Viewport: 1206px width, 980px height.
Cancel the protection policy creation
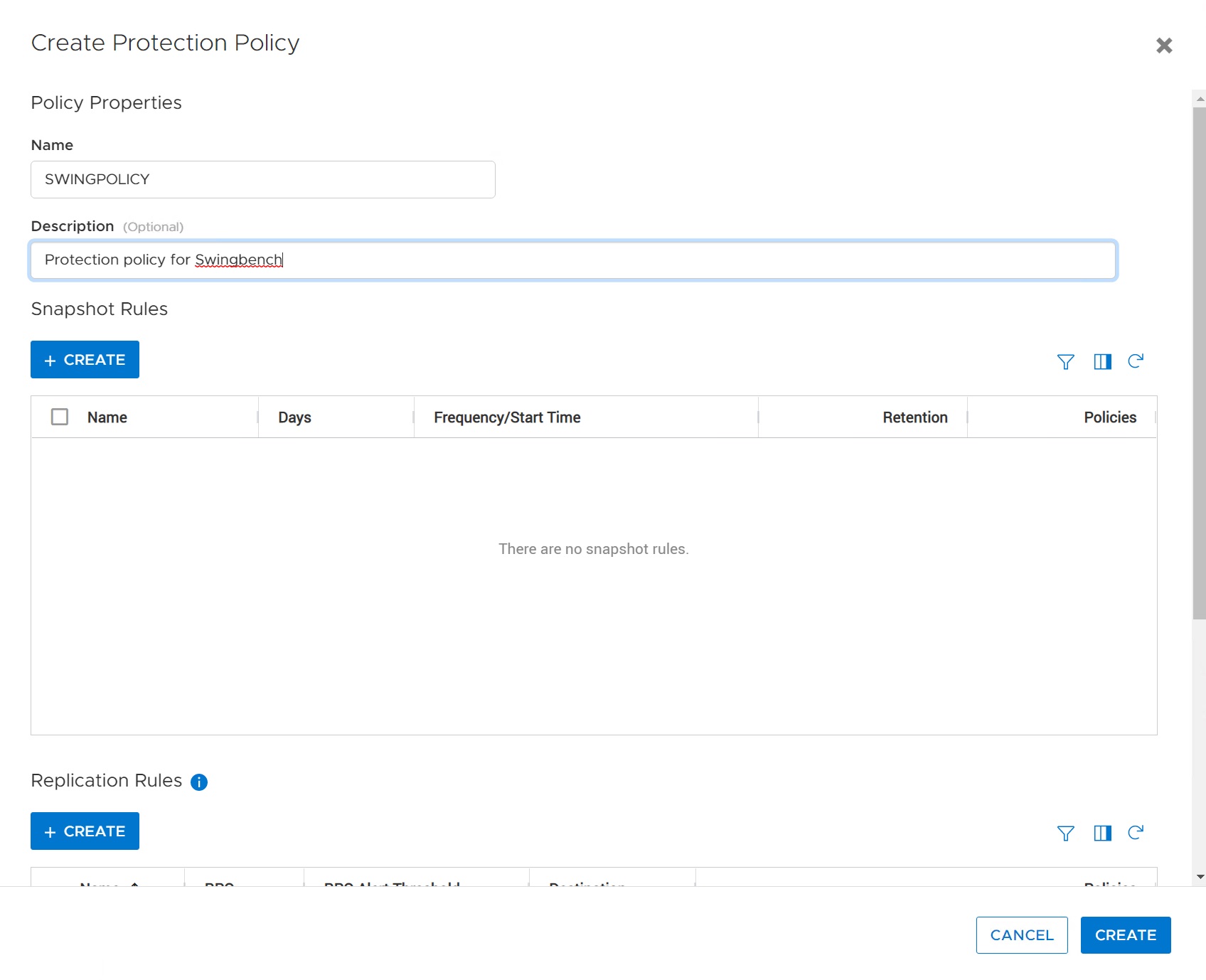tap(1022, 935)
